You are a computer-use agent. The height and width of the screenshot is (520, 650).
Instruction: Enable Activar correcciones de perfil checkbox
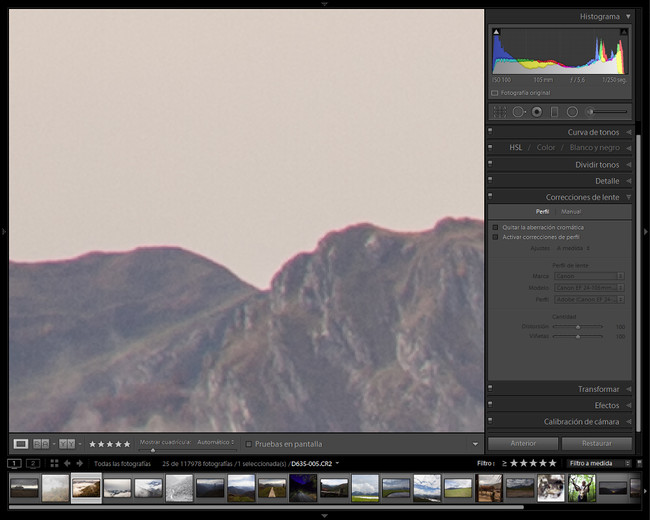[495, 237]
